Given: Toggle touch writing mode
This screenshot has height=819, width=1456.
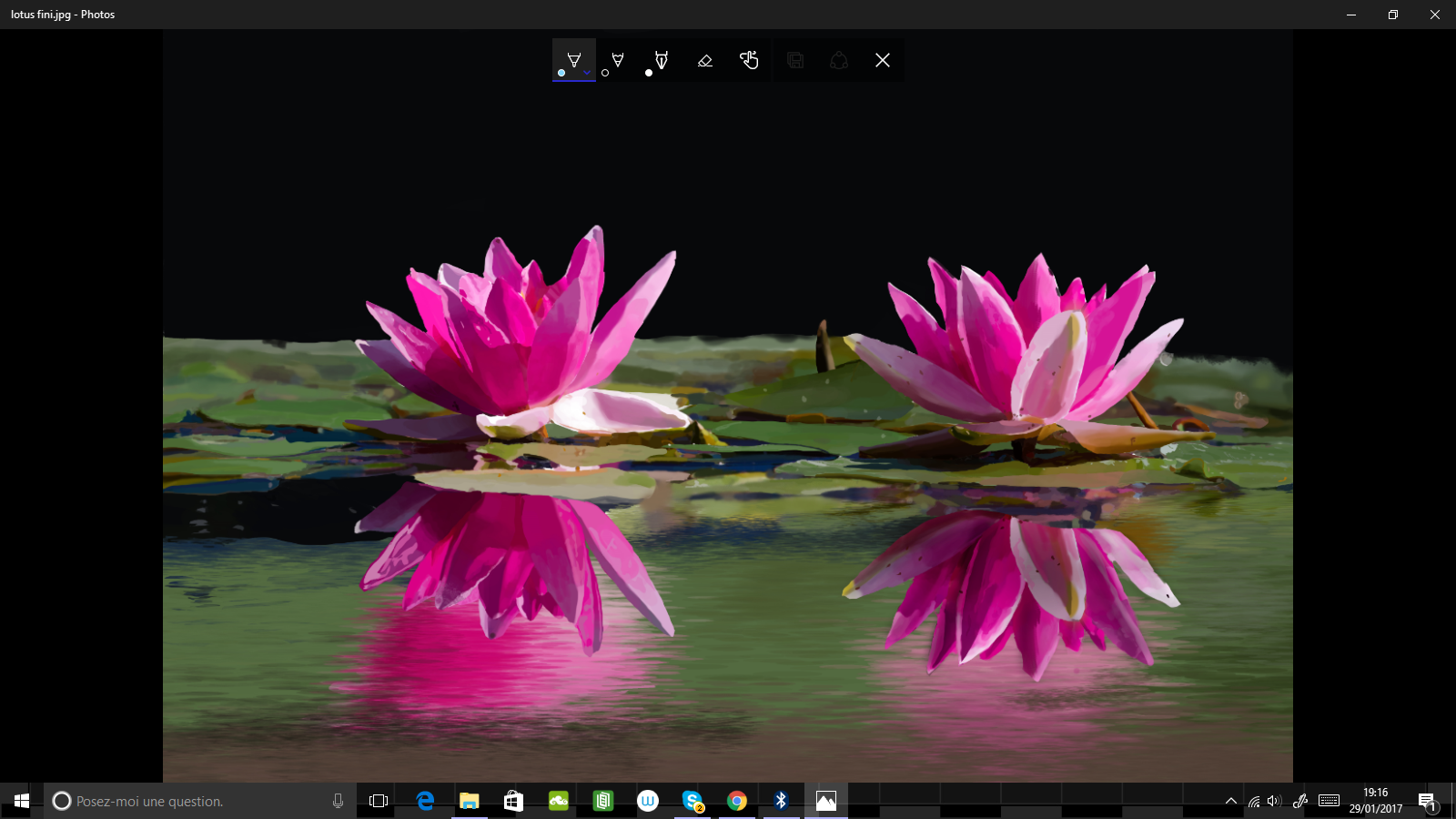Looking at the screenshot, I should point(749,60).
